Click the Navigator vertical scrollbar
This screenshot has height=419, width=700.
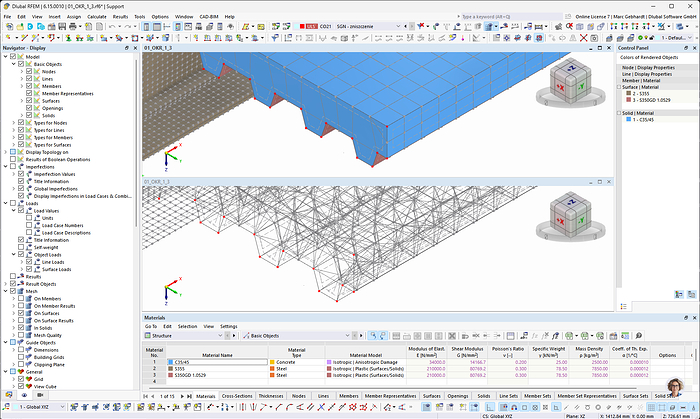pyautogui.click(x=137, y=143)
